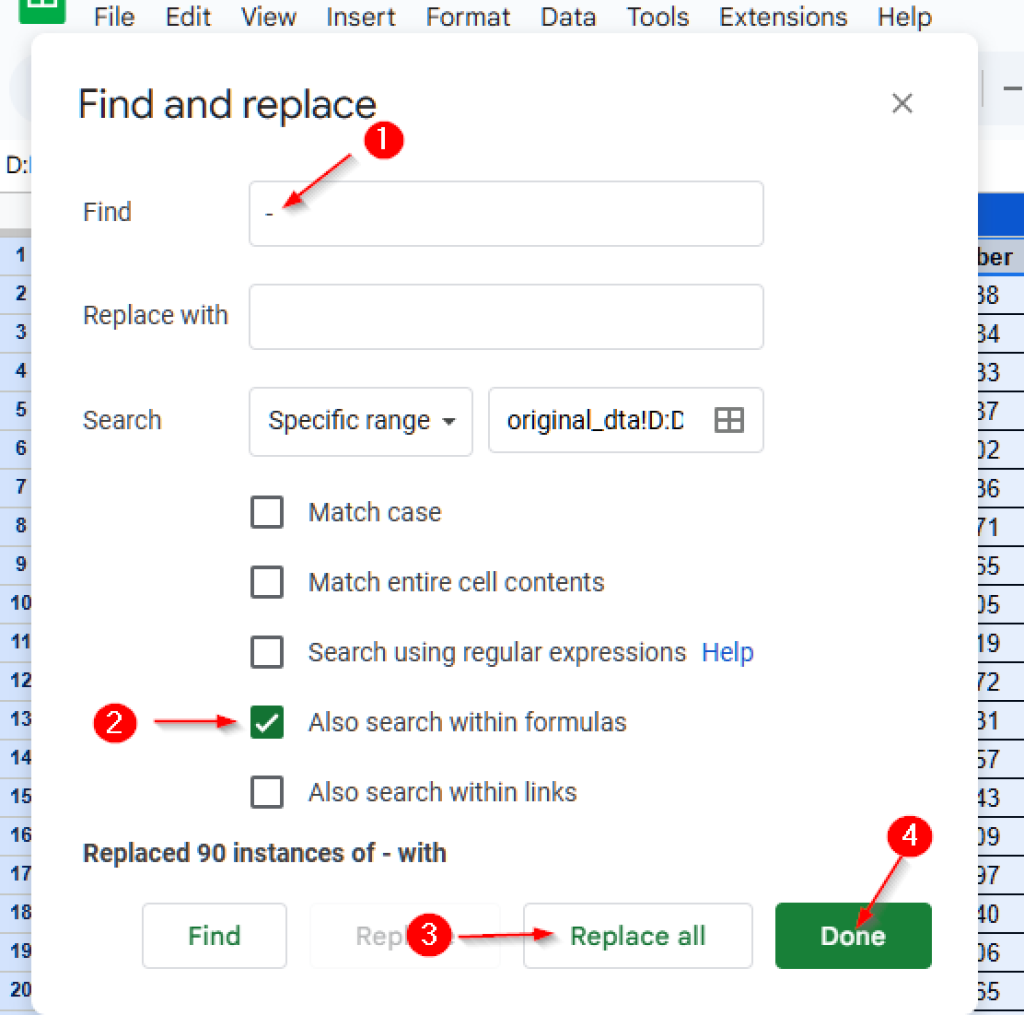Disable Also search within formulas
This screenshot has width=1024, height=1015.
[267, 722]
